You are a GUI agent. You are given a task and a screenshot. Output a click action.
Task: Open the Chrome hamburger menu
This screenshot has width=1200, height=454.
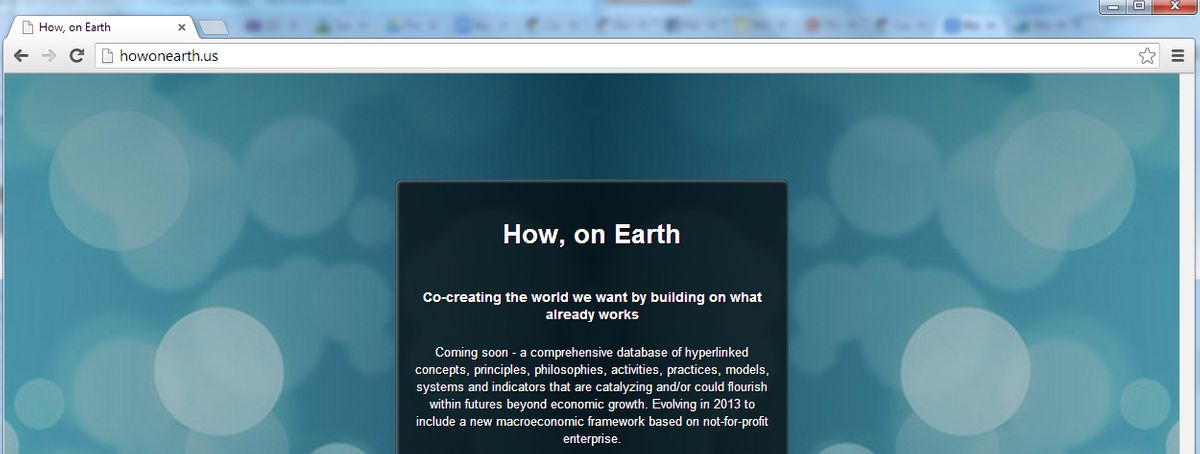coord(1178,56)
